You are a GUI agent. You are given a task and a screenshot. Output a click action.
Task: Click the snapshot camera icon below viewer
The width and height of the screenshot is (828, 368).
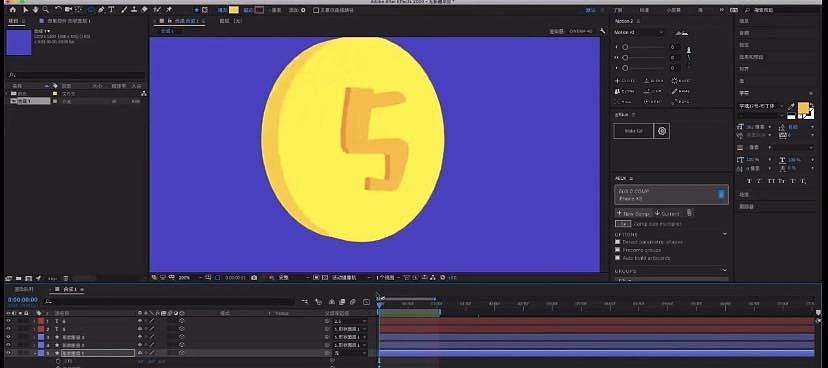click(254, 277)
